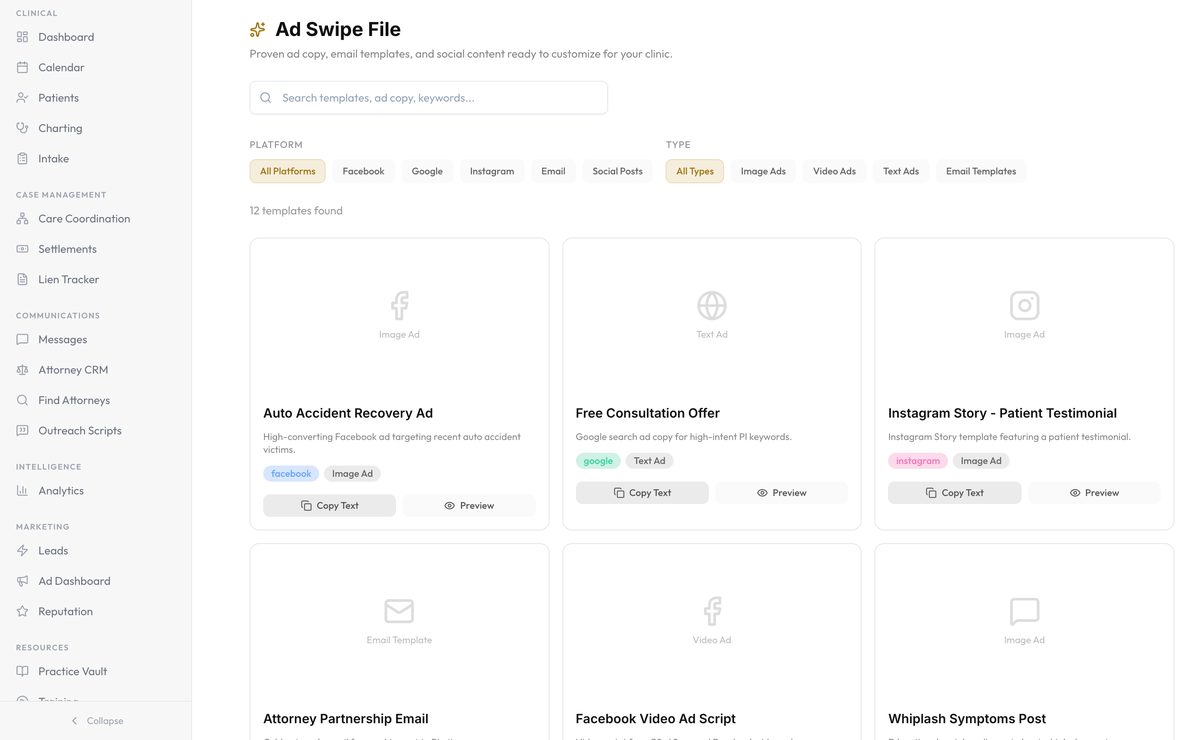Image resolution: width=1200 pixels, height=740 pixels.
Task: Click the blue facebook tag
Action: click(x=291, y=474)
